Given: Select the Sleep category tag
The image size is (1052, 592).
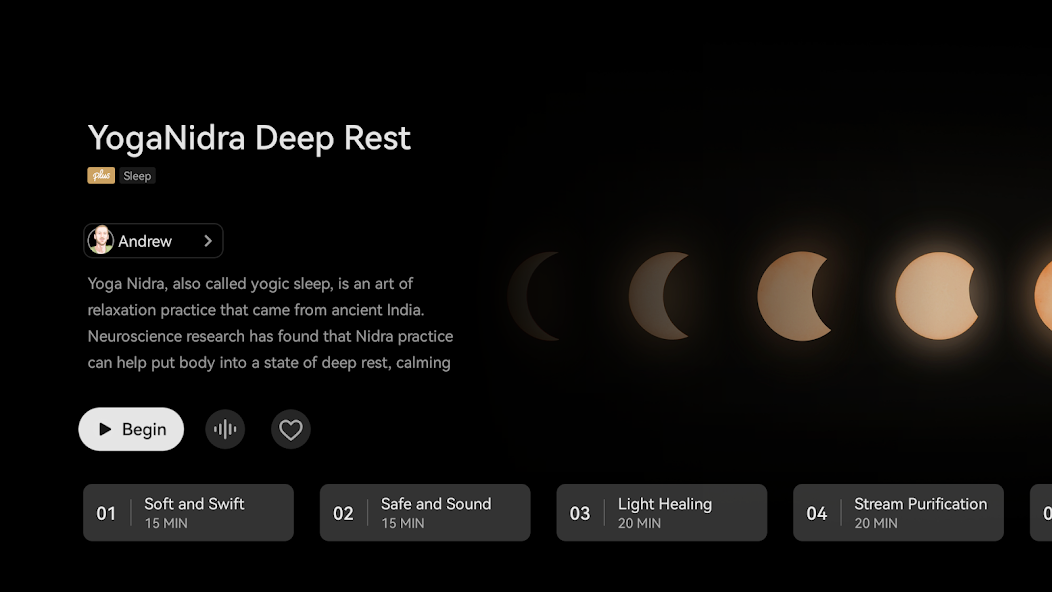Looking at the screenshot, I should tap(137, 176).
